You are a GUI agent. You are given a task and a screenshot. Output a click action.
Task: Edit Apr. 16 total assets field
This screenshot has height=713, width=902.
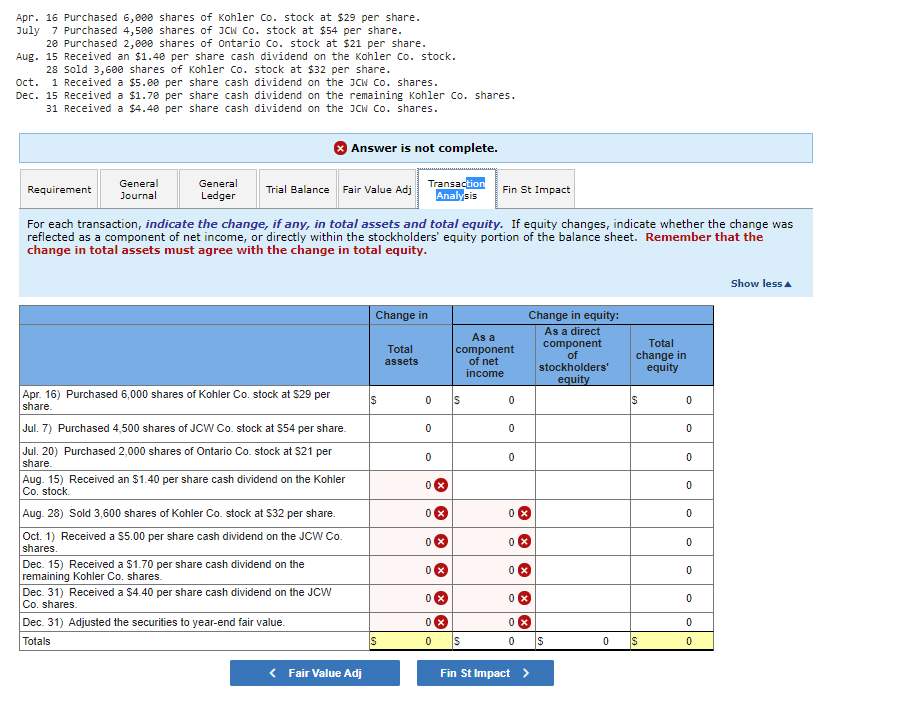click(x=411, y=400)
